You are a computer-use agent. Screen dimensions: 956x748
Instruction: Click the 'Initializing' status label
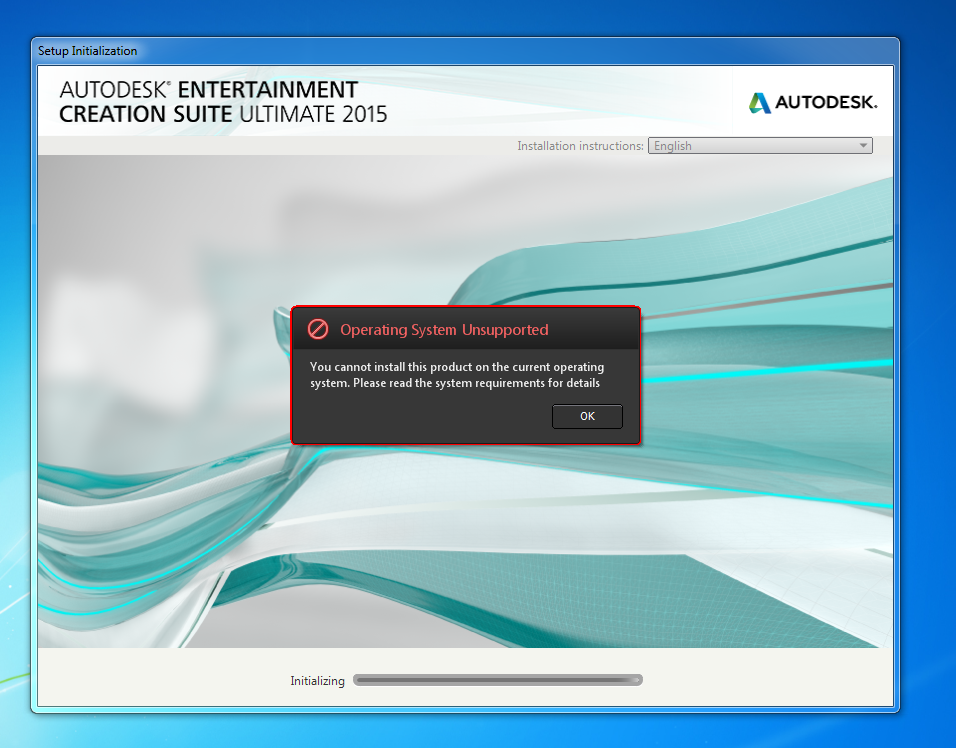point(317,680)
